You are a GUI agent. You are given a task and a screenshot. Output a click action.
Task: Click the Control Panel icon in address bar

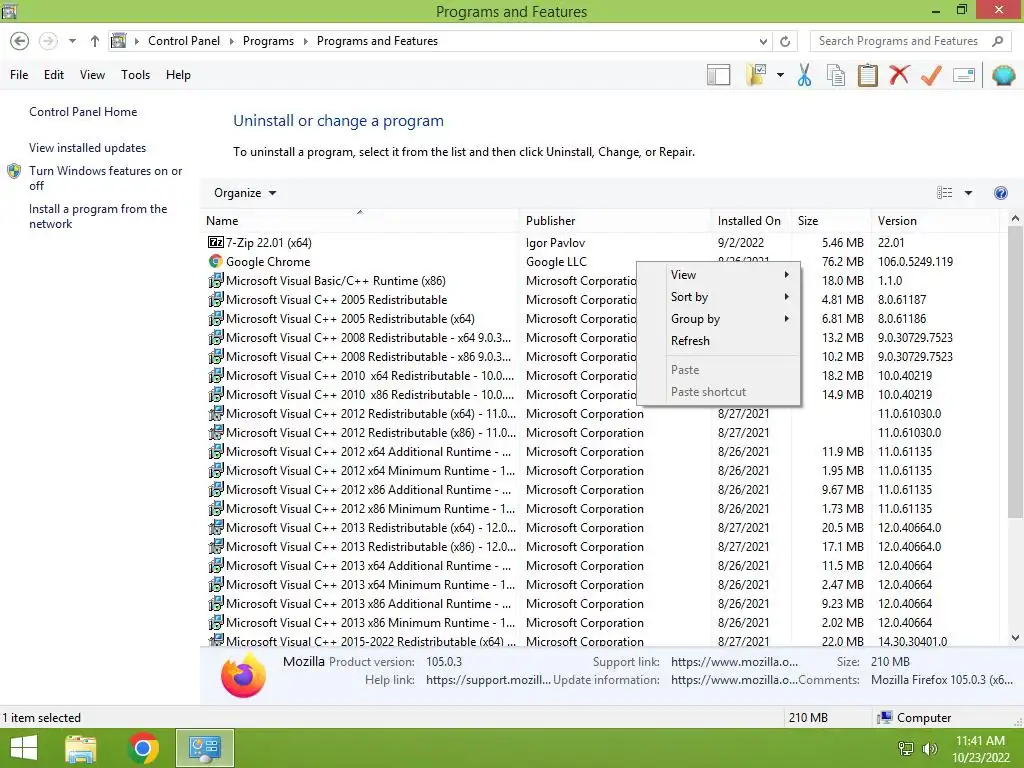click(118, 41)
